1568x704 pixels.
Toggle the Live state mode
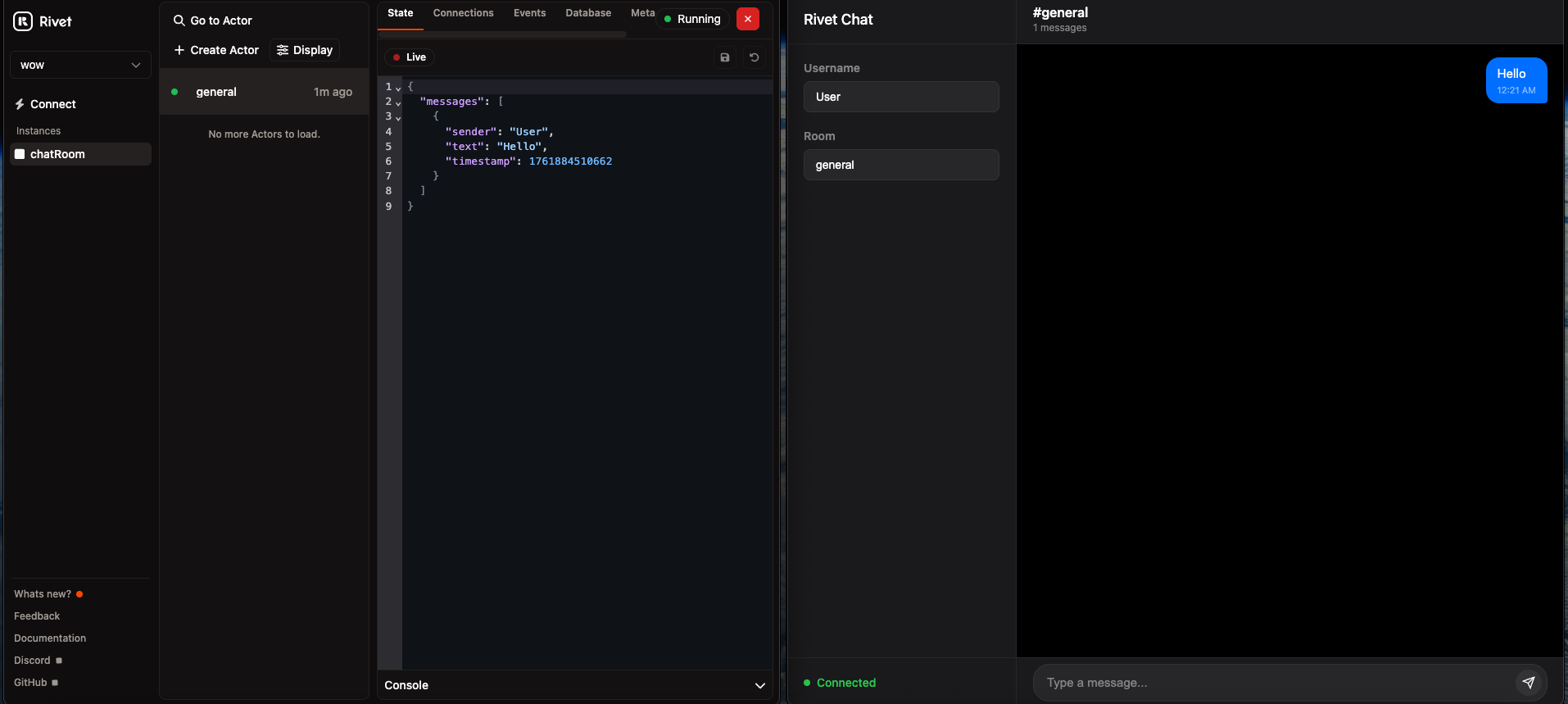410,57
